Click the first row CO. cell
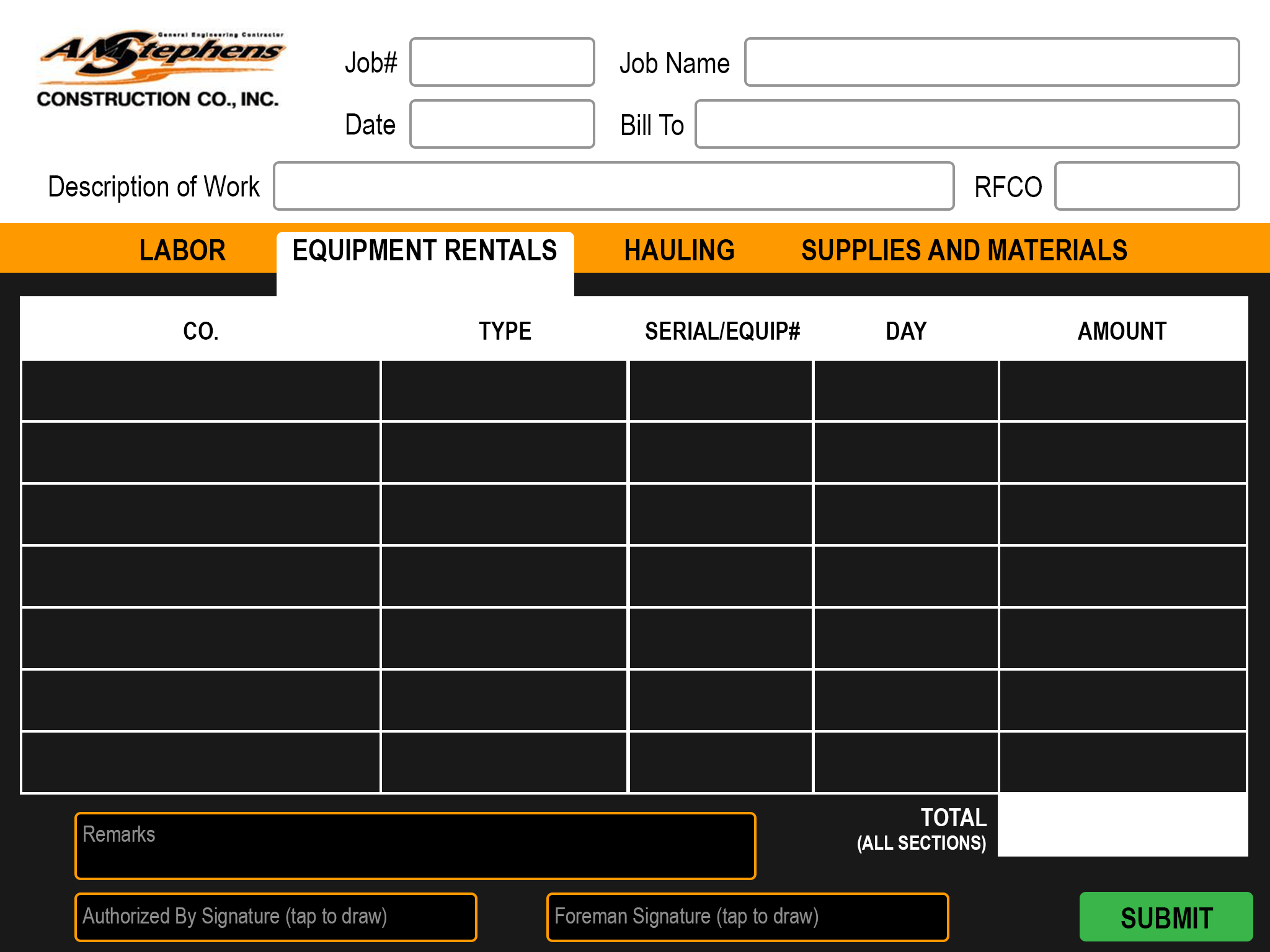The image size is (1270, 952). point(200,389)
